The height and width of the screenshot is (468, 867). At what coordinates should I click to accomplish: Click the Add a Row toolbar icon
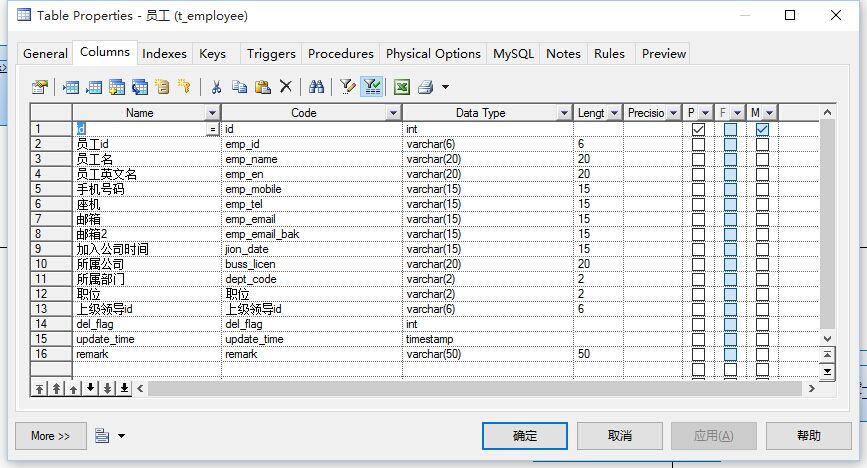[x=94, y=87]
